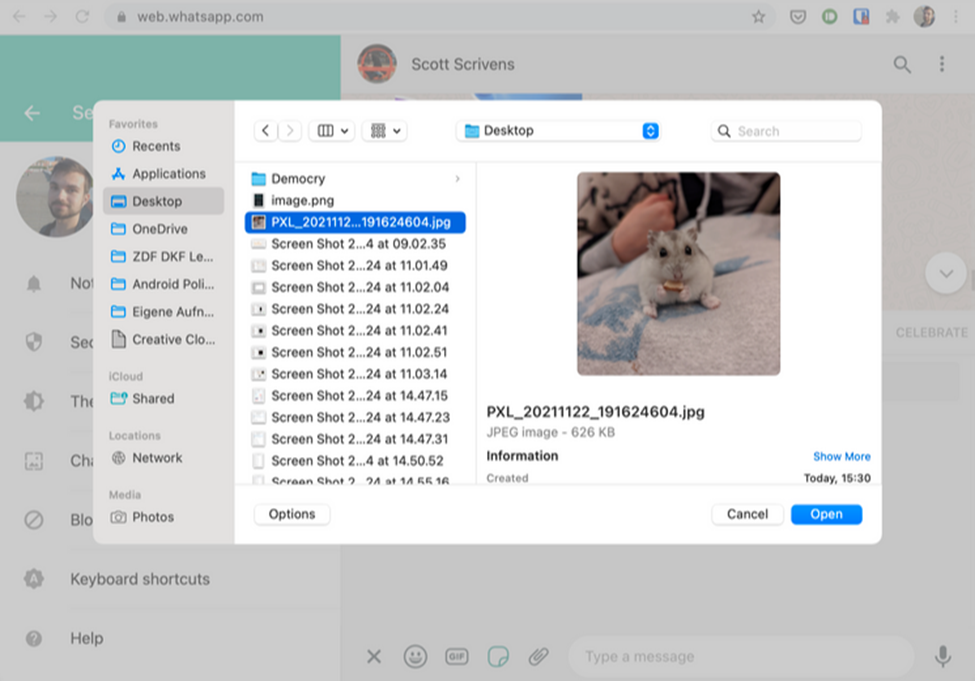Select Android Poli... folder in sidebar
Screen dimensions: 975x681
click(x=164, y=284)
